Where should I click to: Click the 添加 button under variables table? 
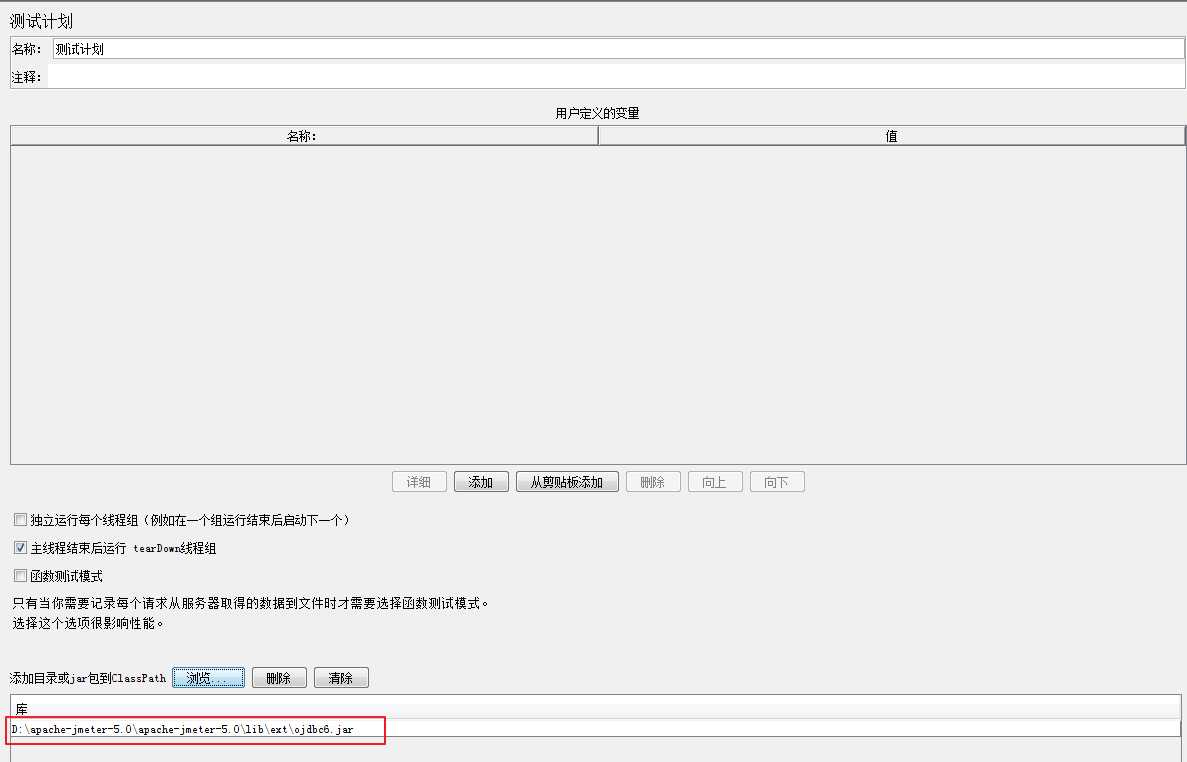click(481, 482)
